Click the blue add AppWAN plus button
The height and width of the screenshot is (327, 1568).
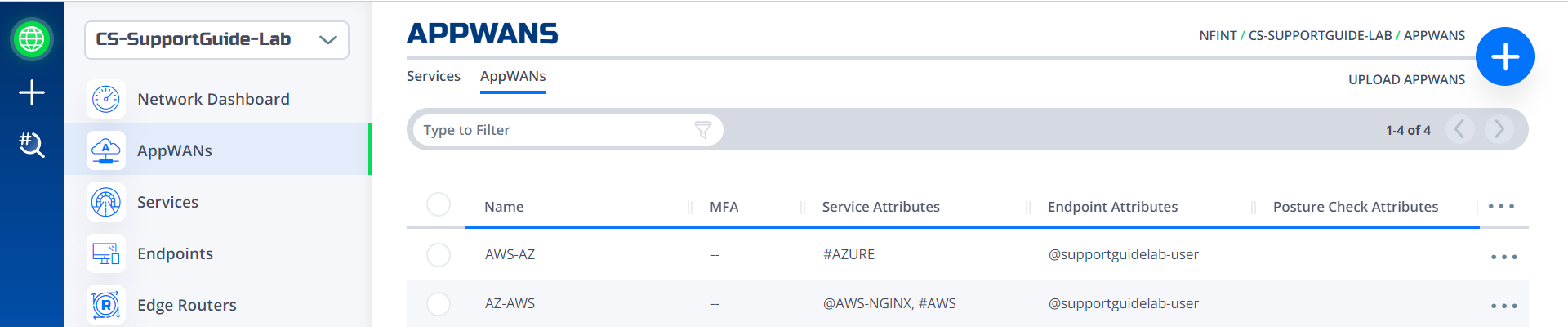click(1505, 56)
